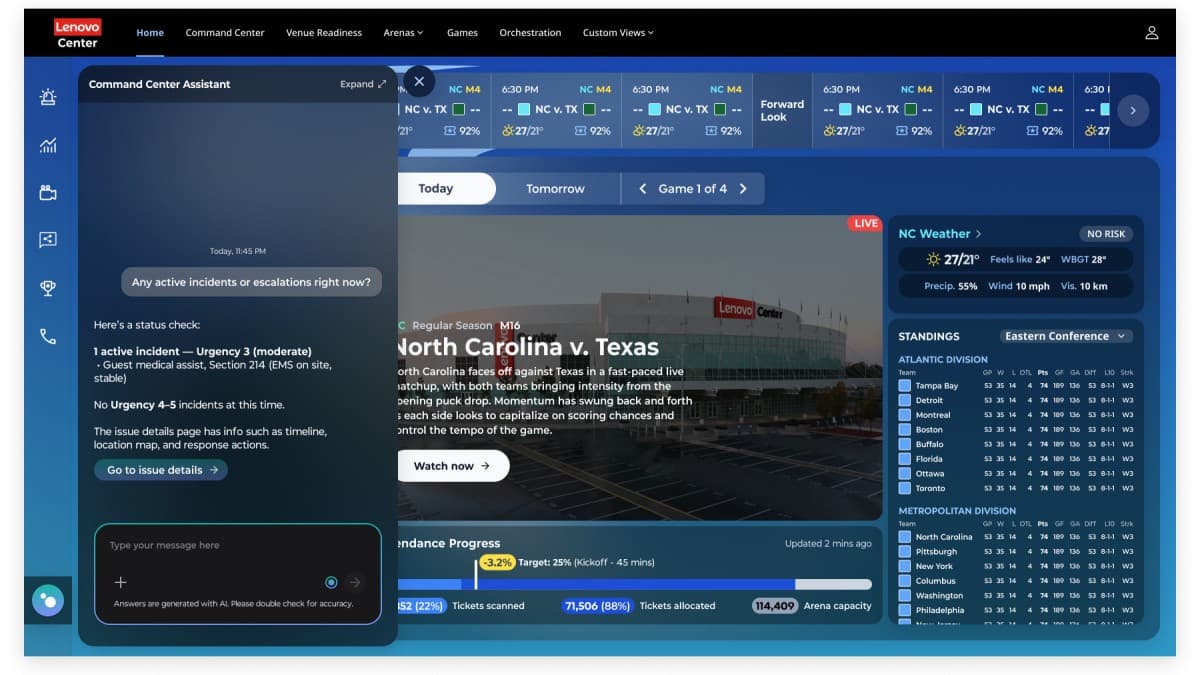Click the LIVE badge on stadium video
Screen dimensions: 1200x675
pos(865,223)
